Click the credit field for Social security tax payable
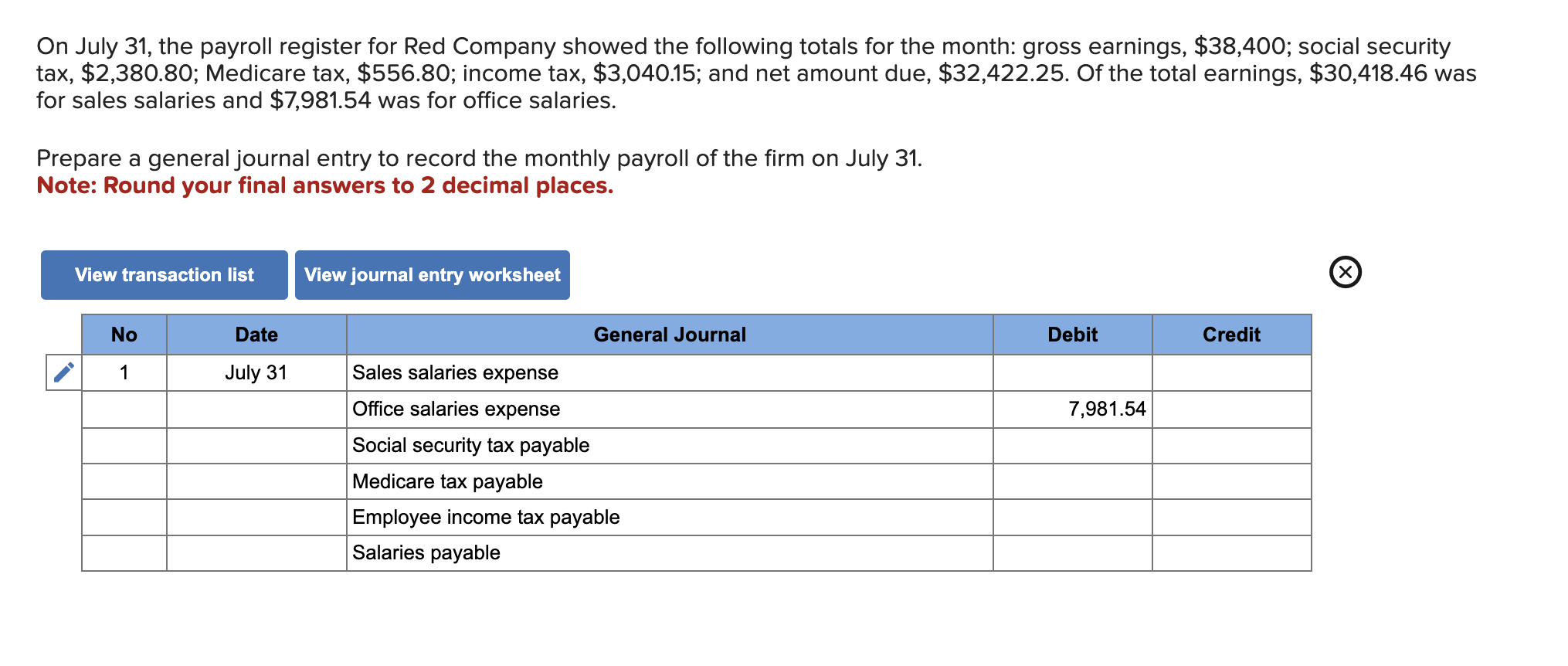 [x=1231, y=445]
